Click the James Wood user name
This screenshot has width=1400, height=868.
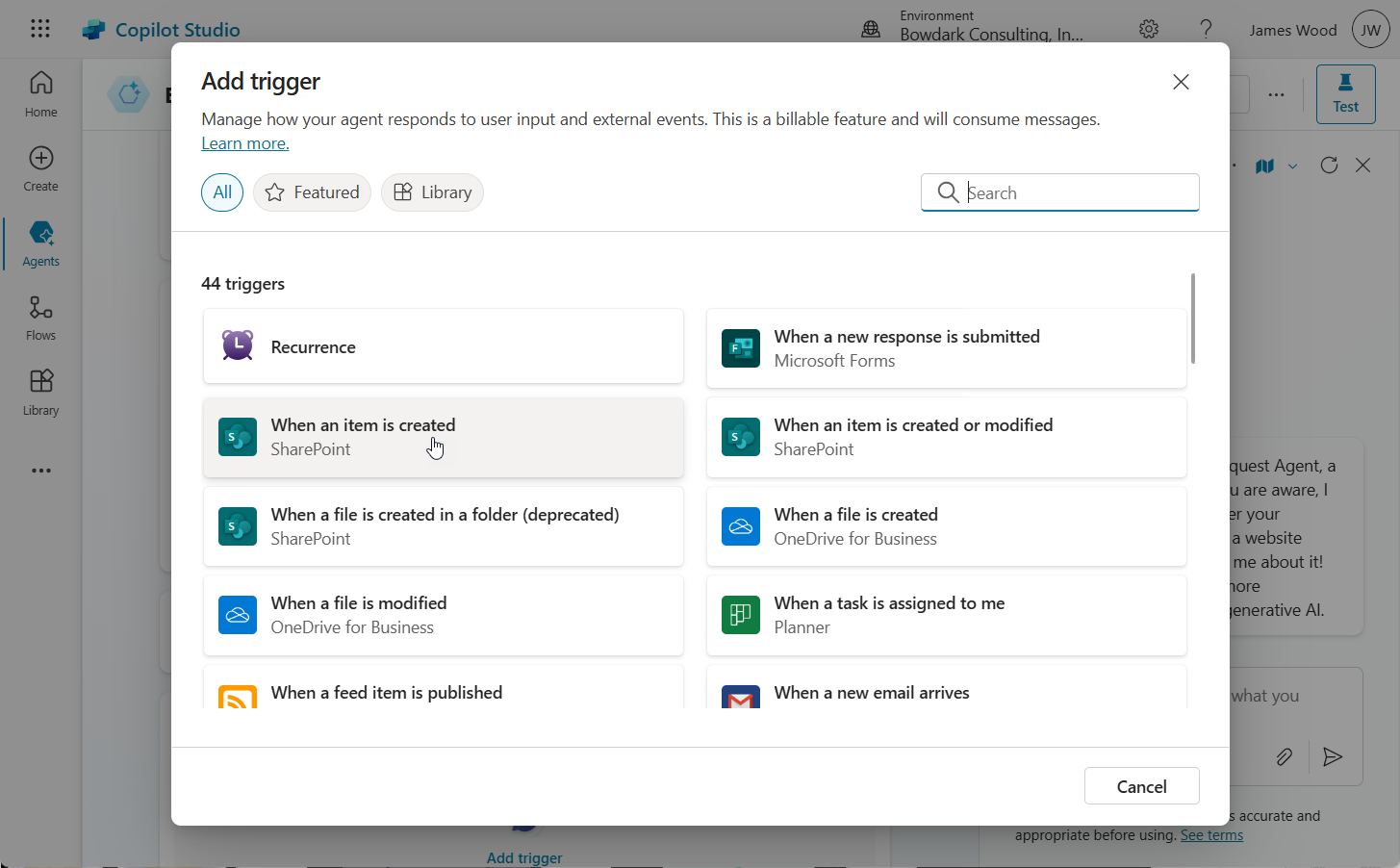coord(1293,30)
